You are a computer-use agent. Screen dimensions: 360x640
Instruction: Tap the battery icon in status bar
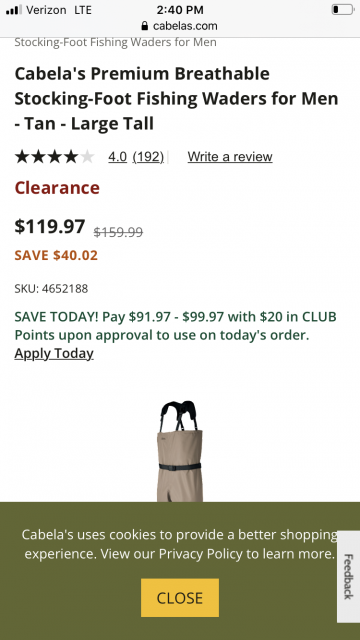342,10
